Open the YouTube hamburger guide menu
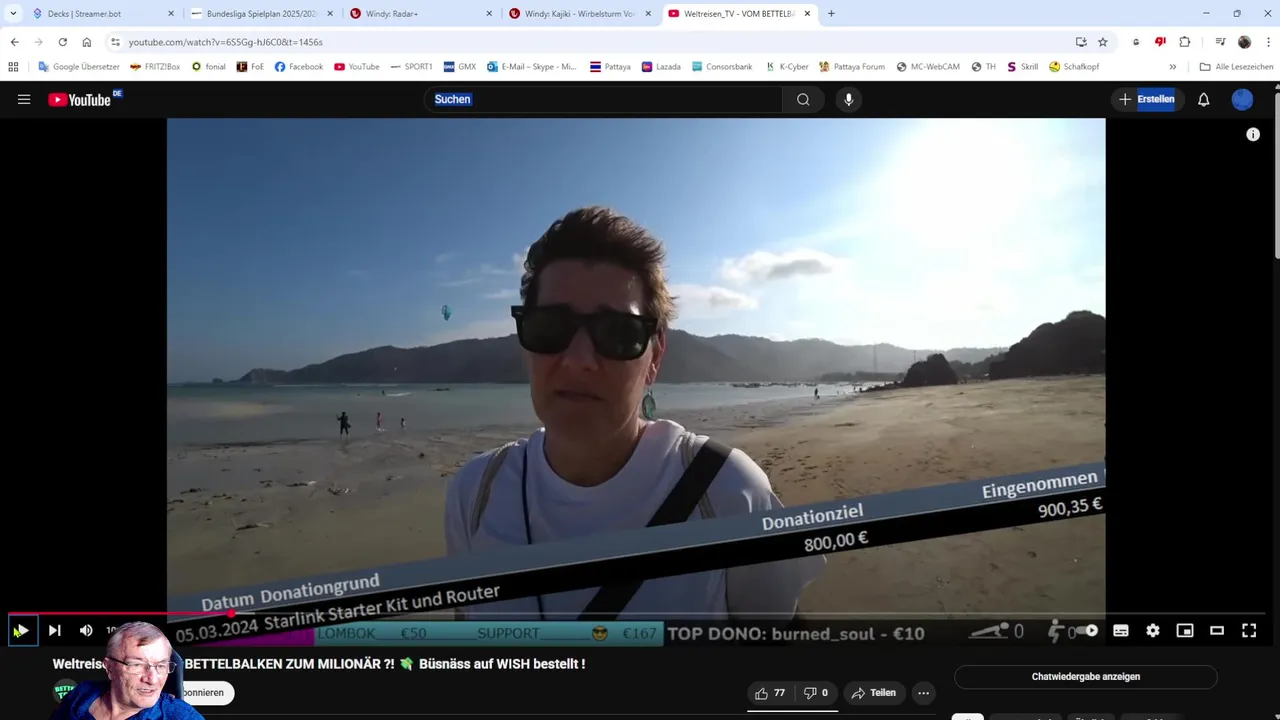 [24, 99]
